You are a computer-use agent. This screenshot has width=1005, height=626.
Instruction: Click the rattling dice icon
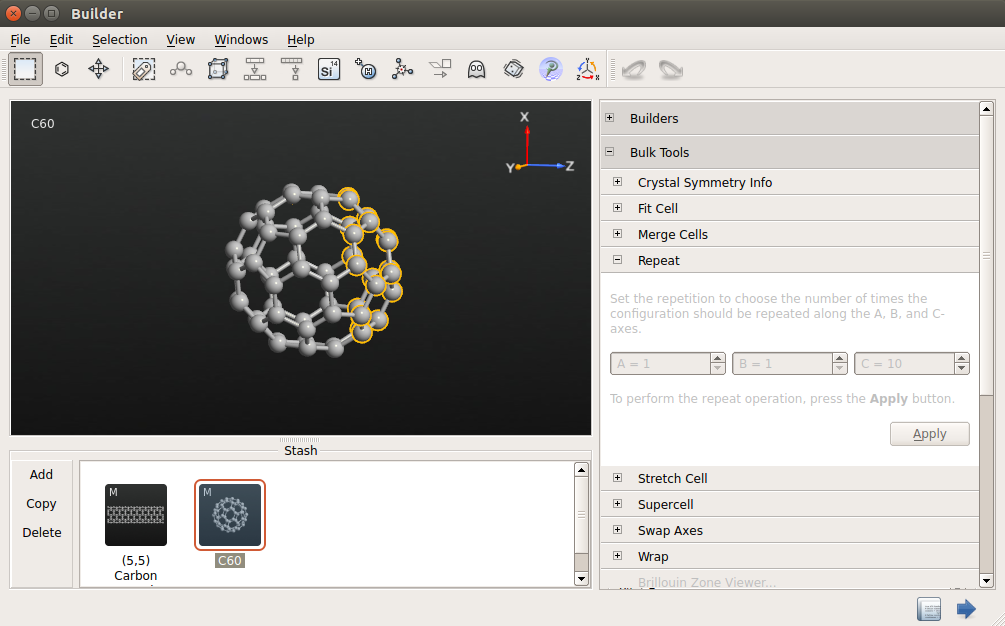pyautogui.click(x=513, y=69)
